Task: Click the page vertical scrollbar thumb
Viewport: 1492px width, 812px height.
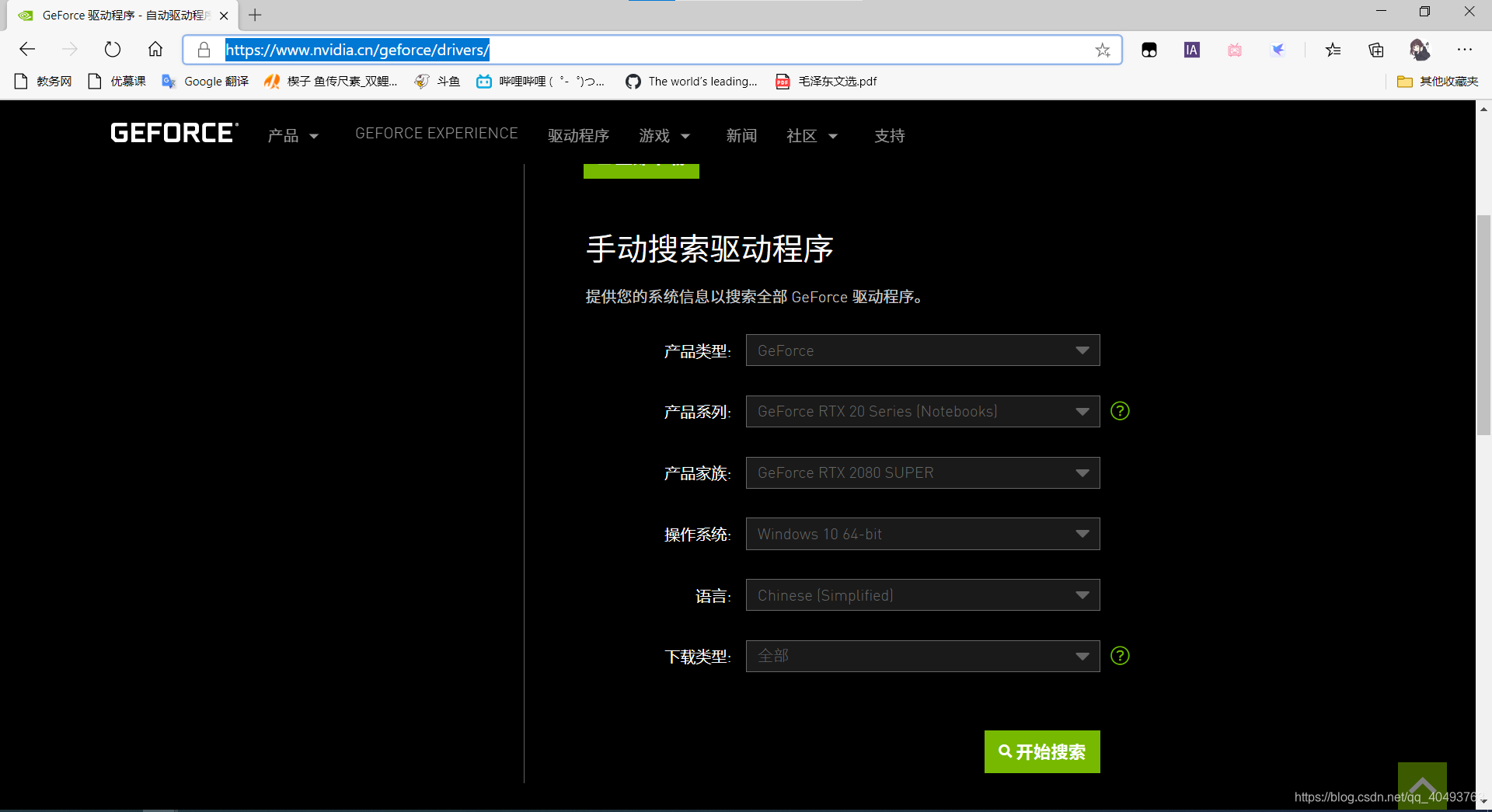Action: 1483,325
